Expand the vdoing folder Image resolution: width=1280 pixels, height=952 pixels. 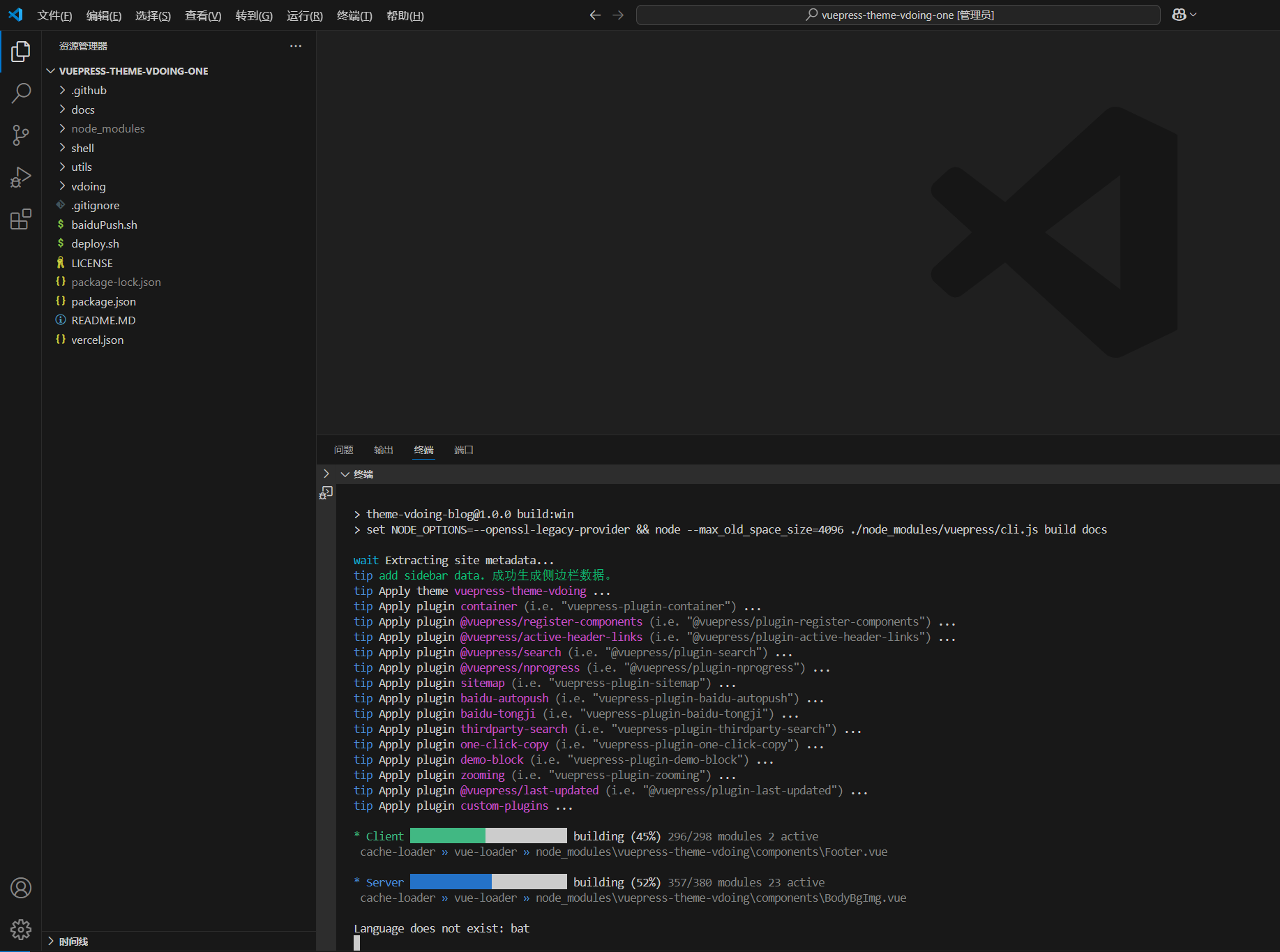click(x=63, y=186)
